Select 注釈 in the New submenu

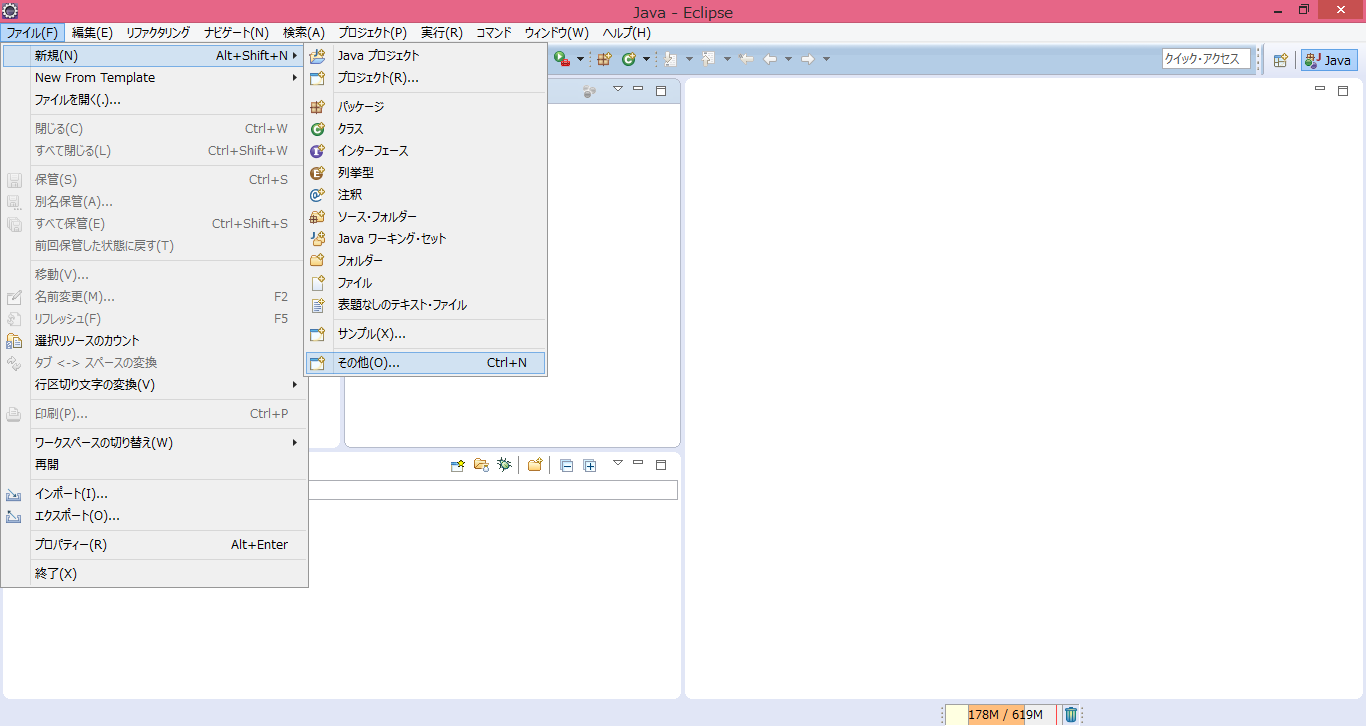(x=426, y=195)
